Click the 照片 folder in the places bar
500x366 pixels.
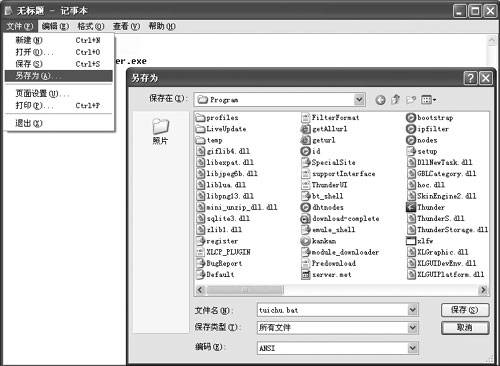160,131
